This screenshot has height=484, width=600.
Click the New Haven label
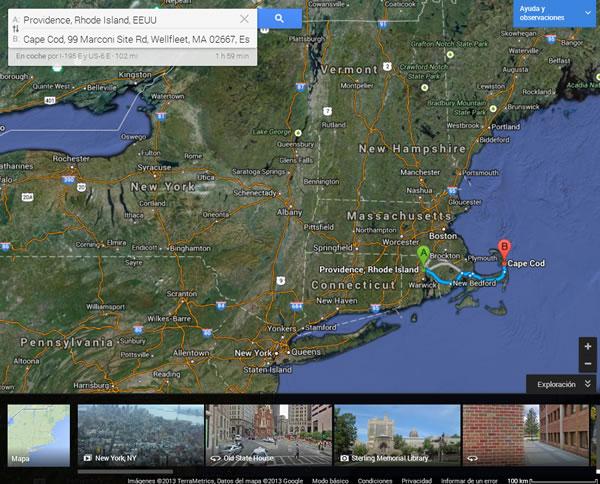[337, 301]
